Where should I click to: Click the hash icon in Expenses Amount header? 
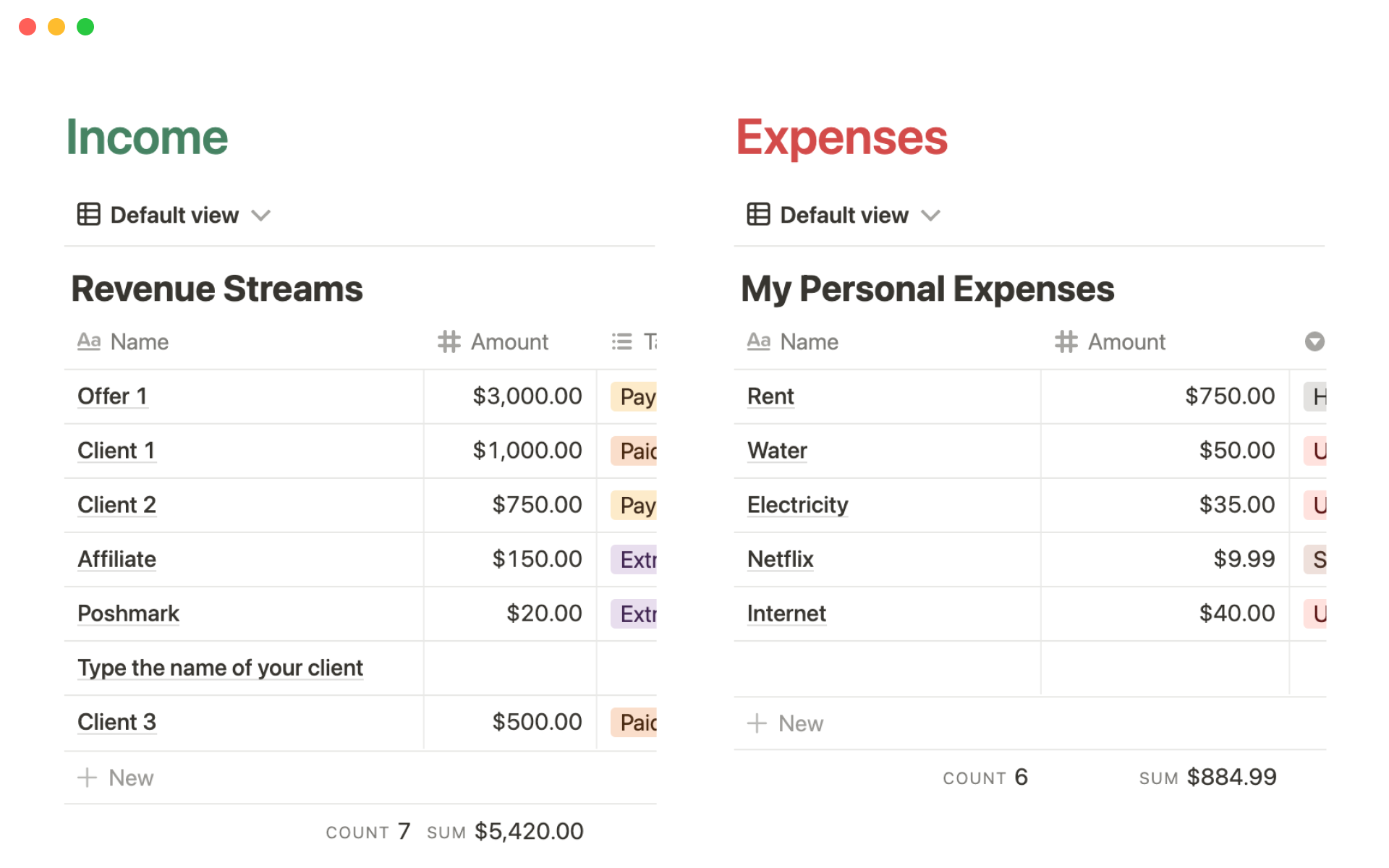1066,341
